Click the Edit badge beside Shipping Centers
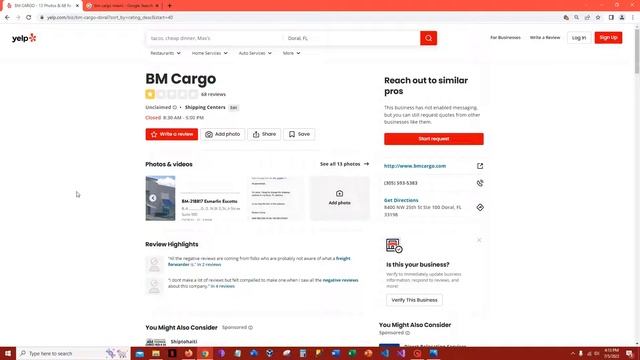The width and height of the screenshot is (640, 360). click(x=233, y=108)
